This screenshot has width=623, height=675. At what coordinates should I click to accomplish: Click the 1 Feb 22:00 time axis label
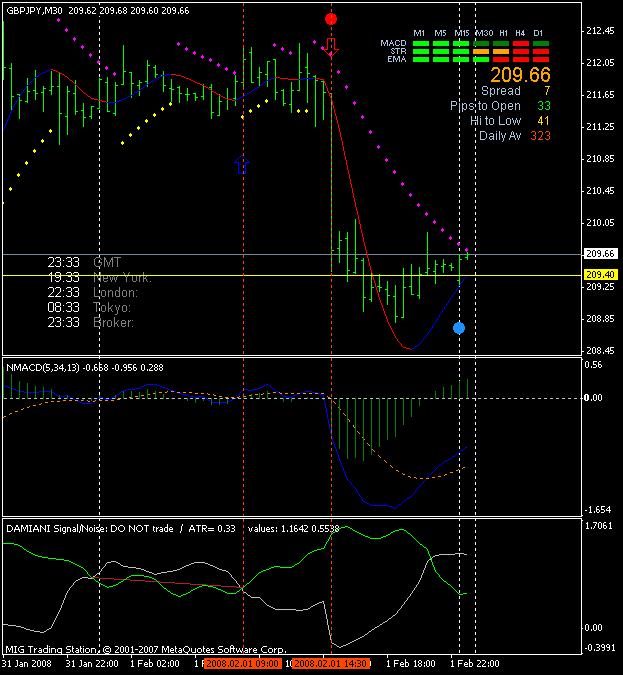point(475,663)
